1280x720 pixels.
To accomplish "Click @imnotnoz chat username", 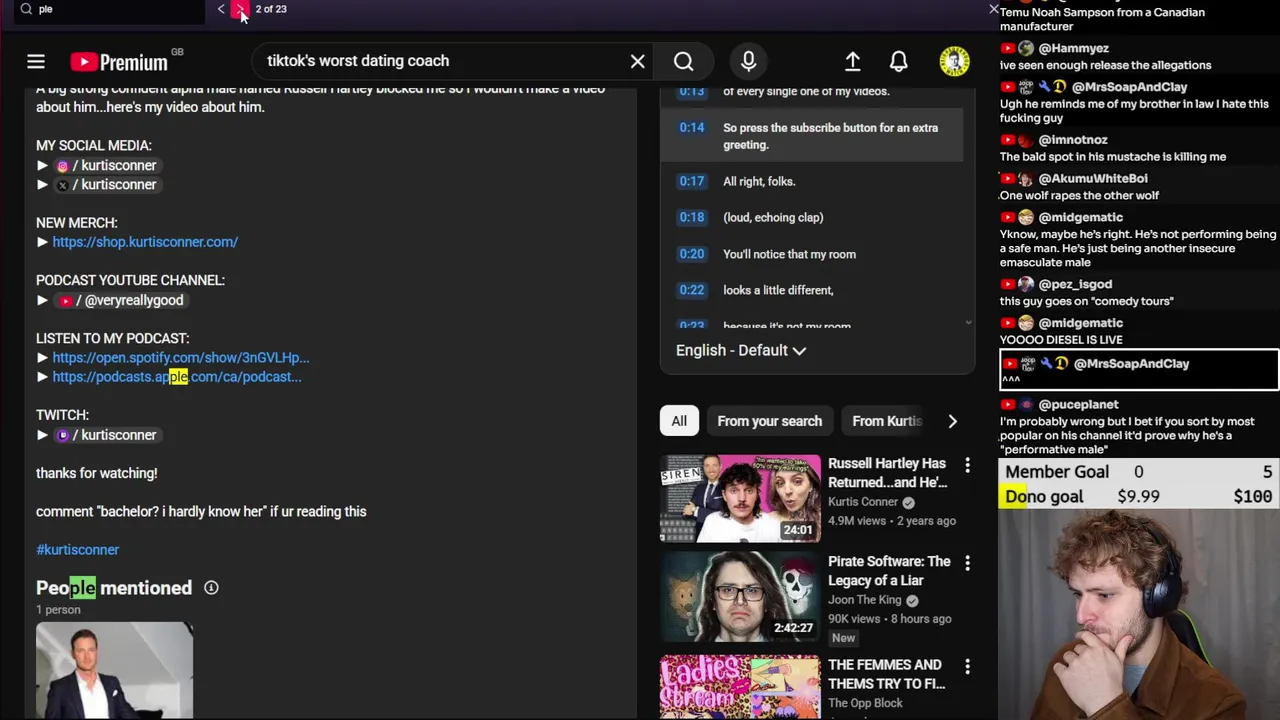I will 1073,140.
